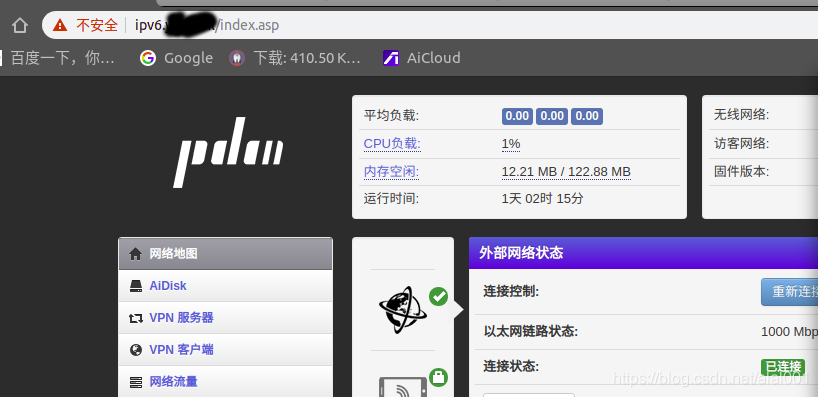Open VPN 客户端 in the sidebar menu
This screenshot has height=397, width=818.
click(225, 350)
